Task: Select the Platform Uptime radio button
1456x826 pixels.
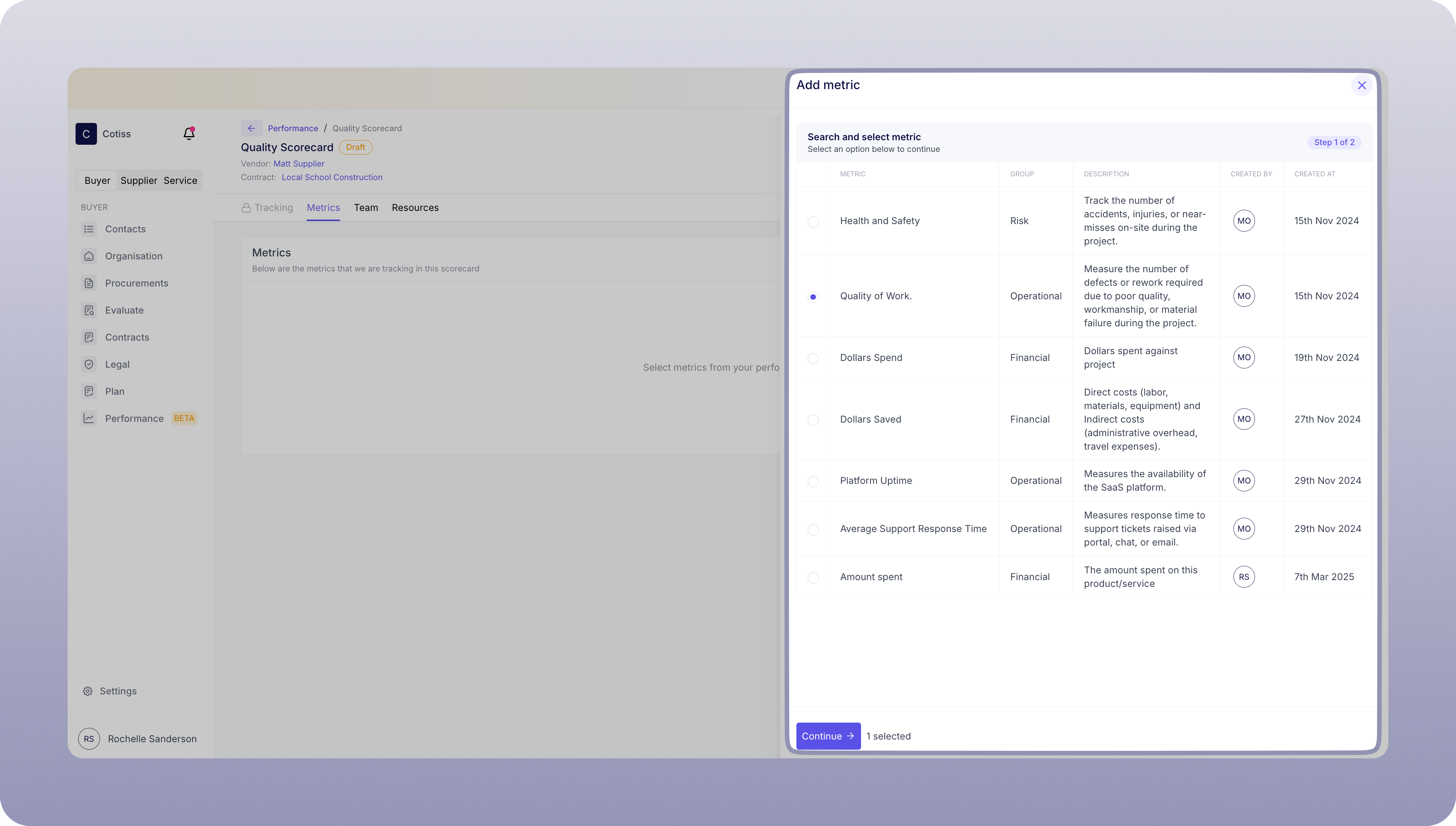Action: pos(813,482)
